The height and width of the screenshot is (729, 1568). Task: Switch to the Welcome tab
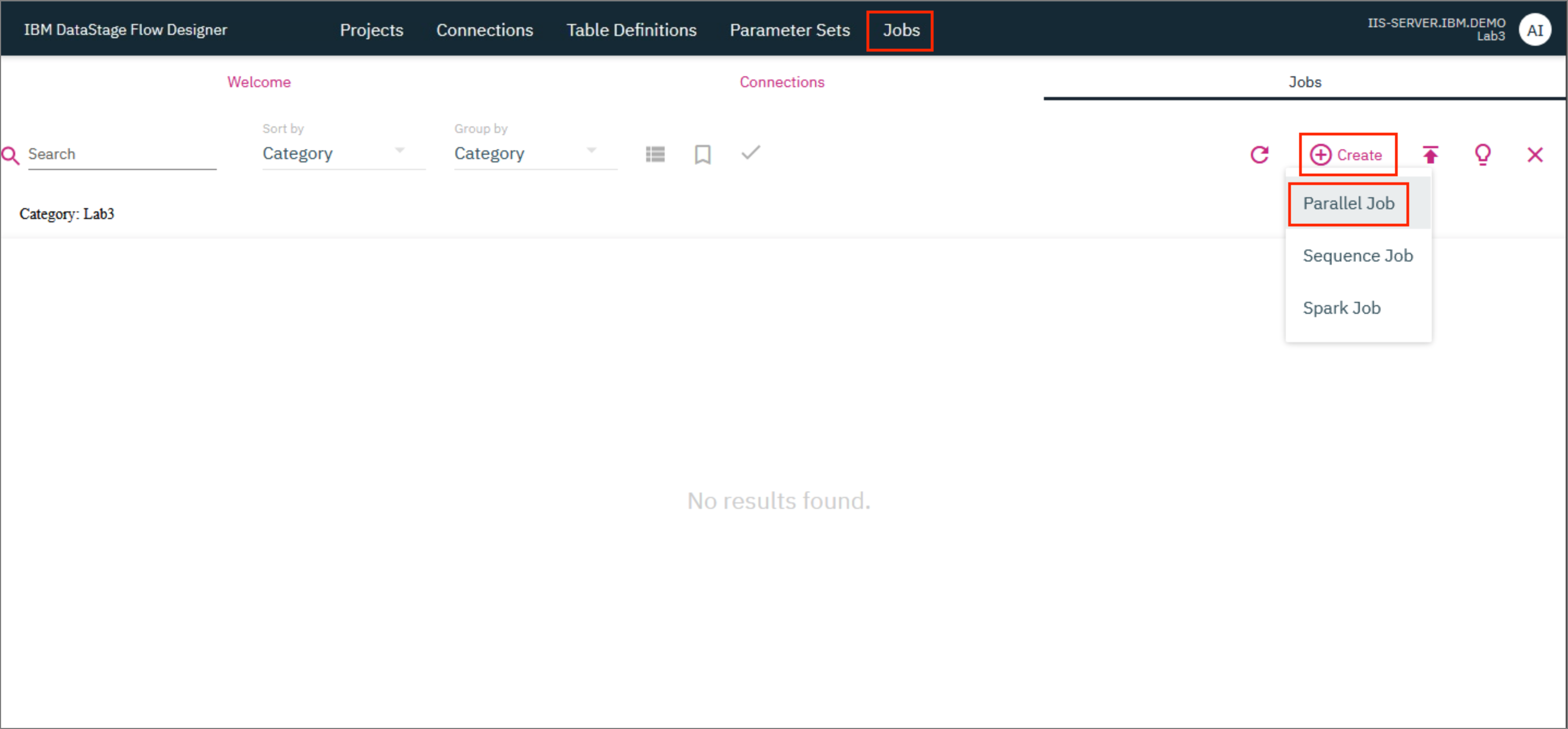(259, 81)
